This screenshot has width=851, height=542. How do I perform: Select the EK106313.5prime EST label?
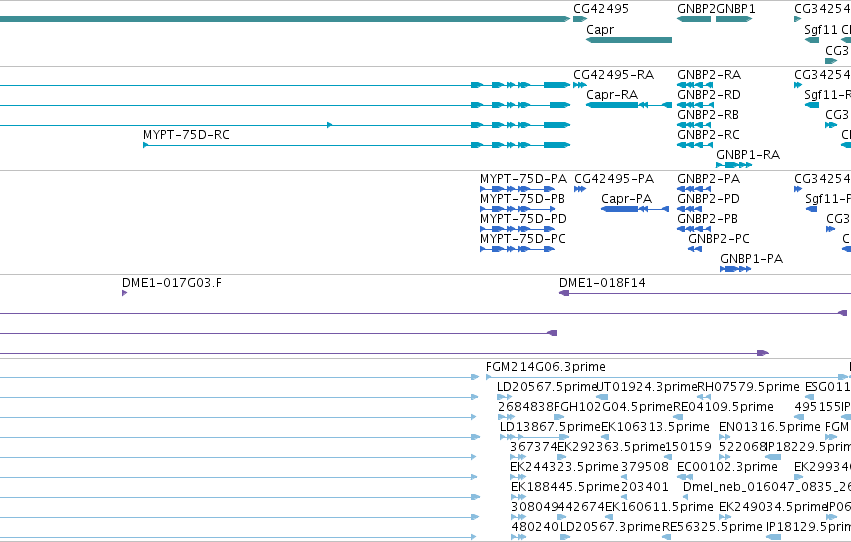[x=655, y=428]
